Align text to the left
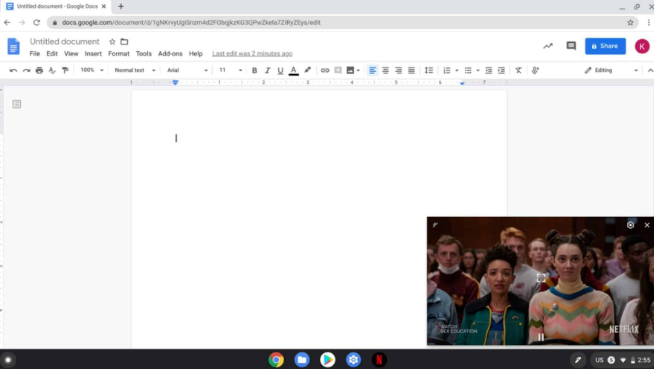 coord(372,70)
